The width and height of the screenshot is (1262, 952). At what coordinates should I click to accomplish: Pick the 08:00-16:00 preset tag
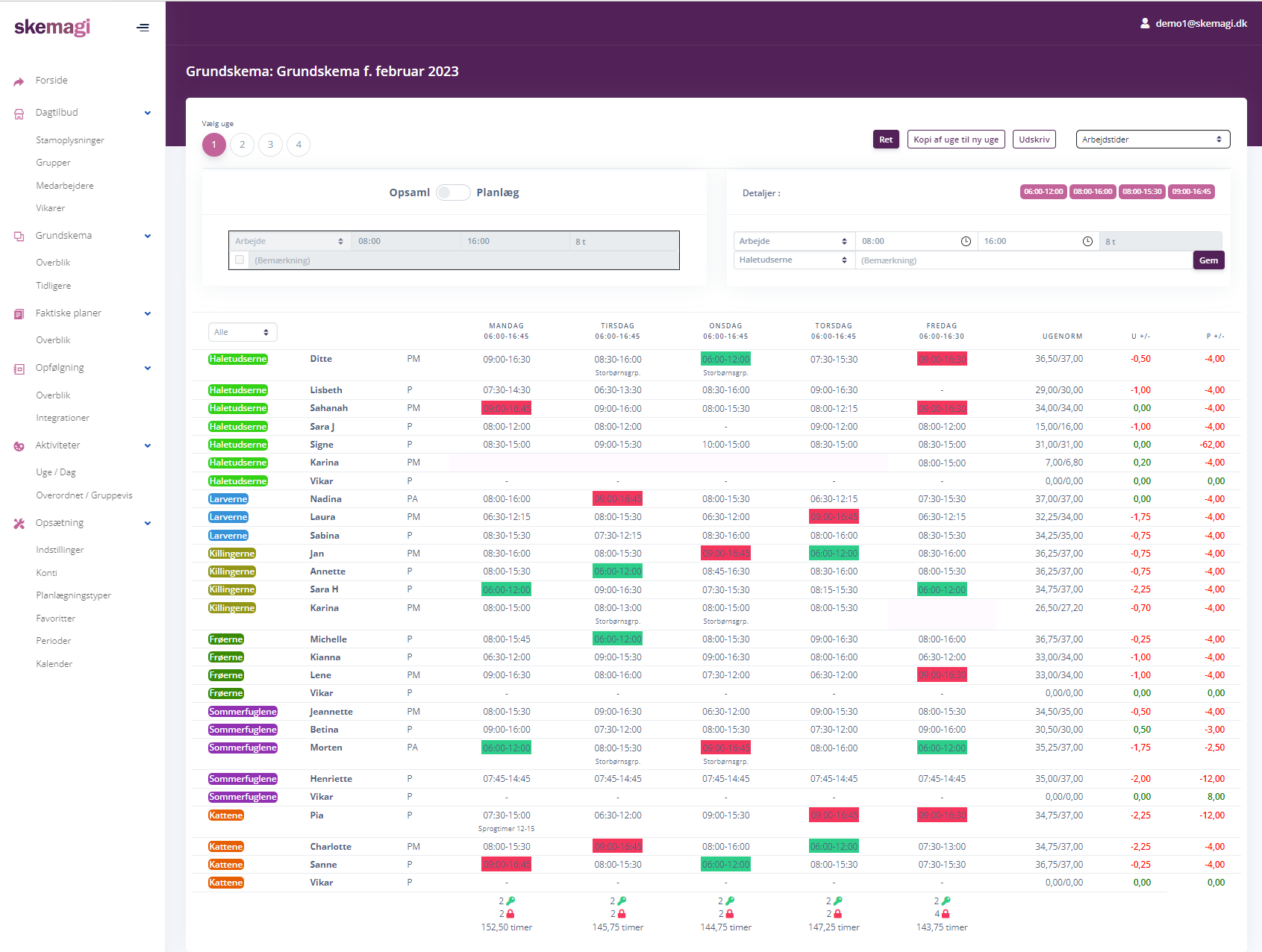coord(1093,192)
